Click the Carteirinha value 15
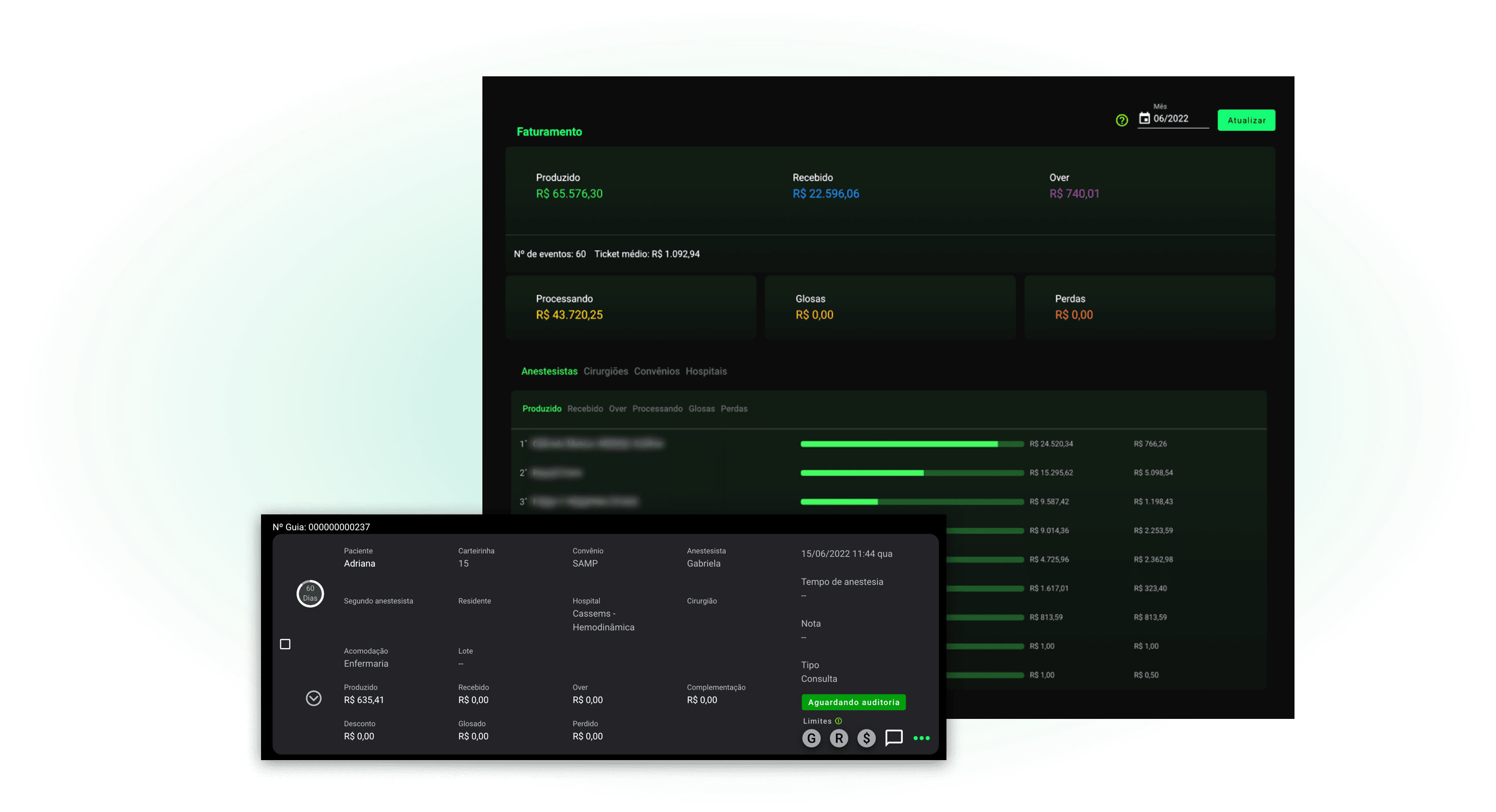1496x812 pixels. 464,563
